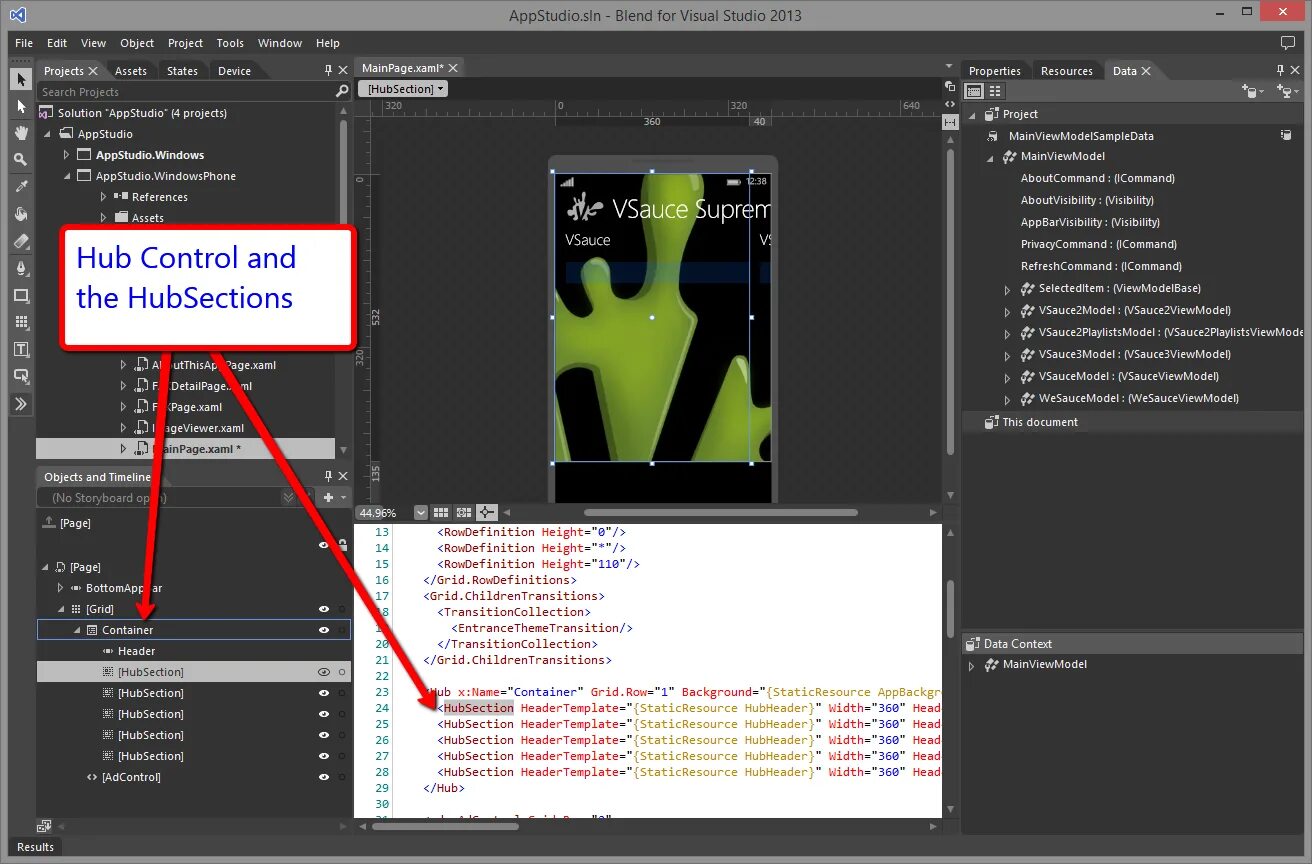This screenshot has height=864, width=1312.
Task: Open the create sample data button
Action: pos(1252,91)
